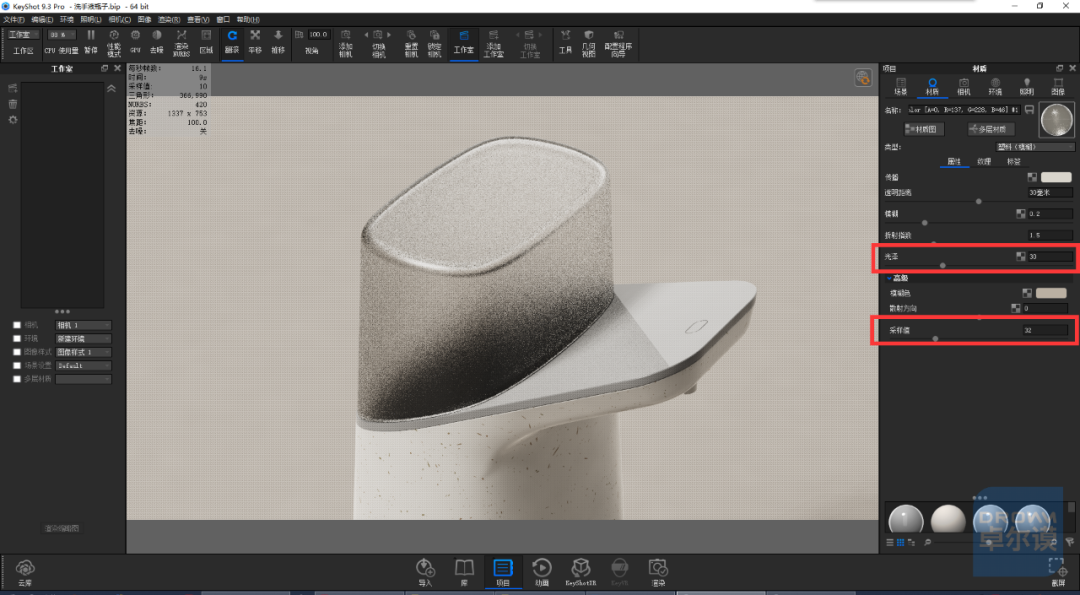1080x595 pixels.
Task: Enable the 相机 checkbox in studio panel
Action: (x=17, y=325)
